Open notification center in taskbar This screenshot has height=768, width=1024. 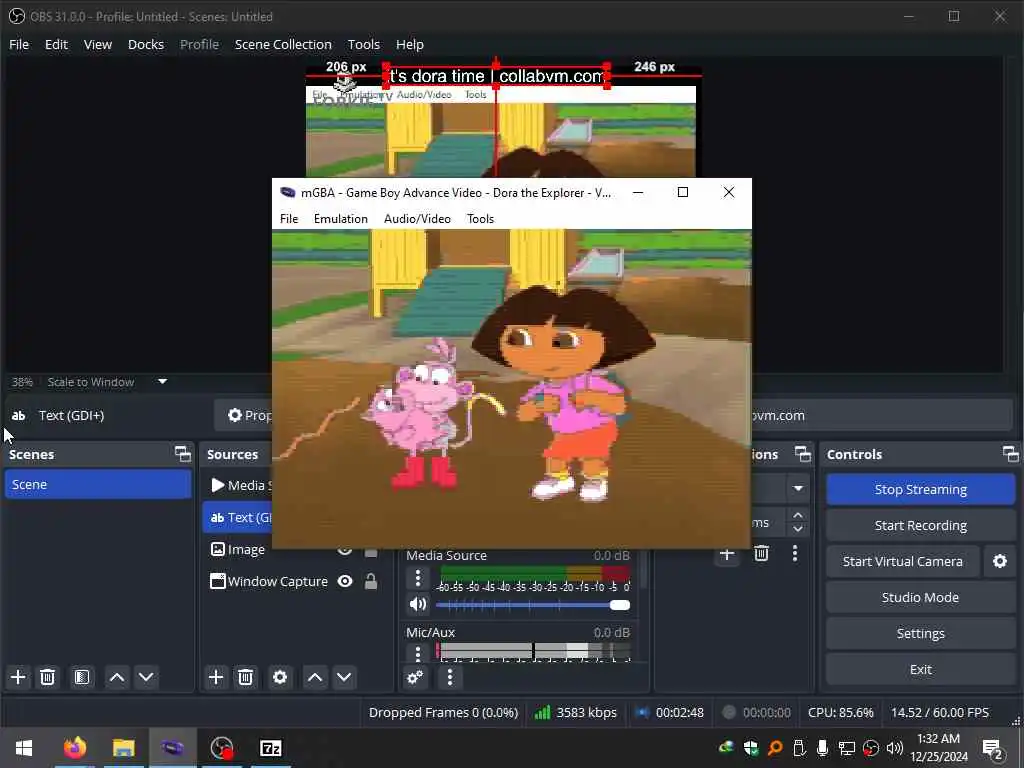[x=993, y=749]
